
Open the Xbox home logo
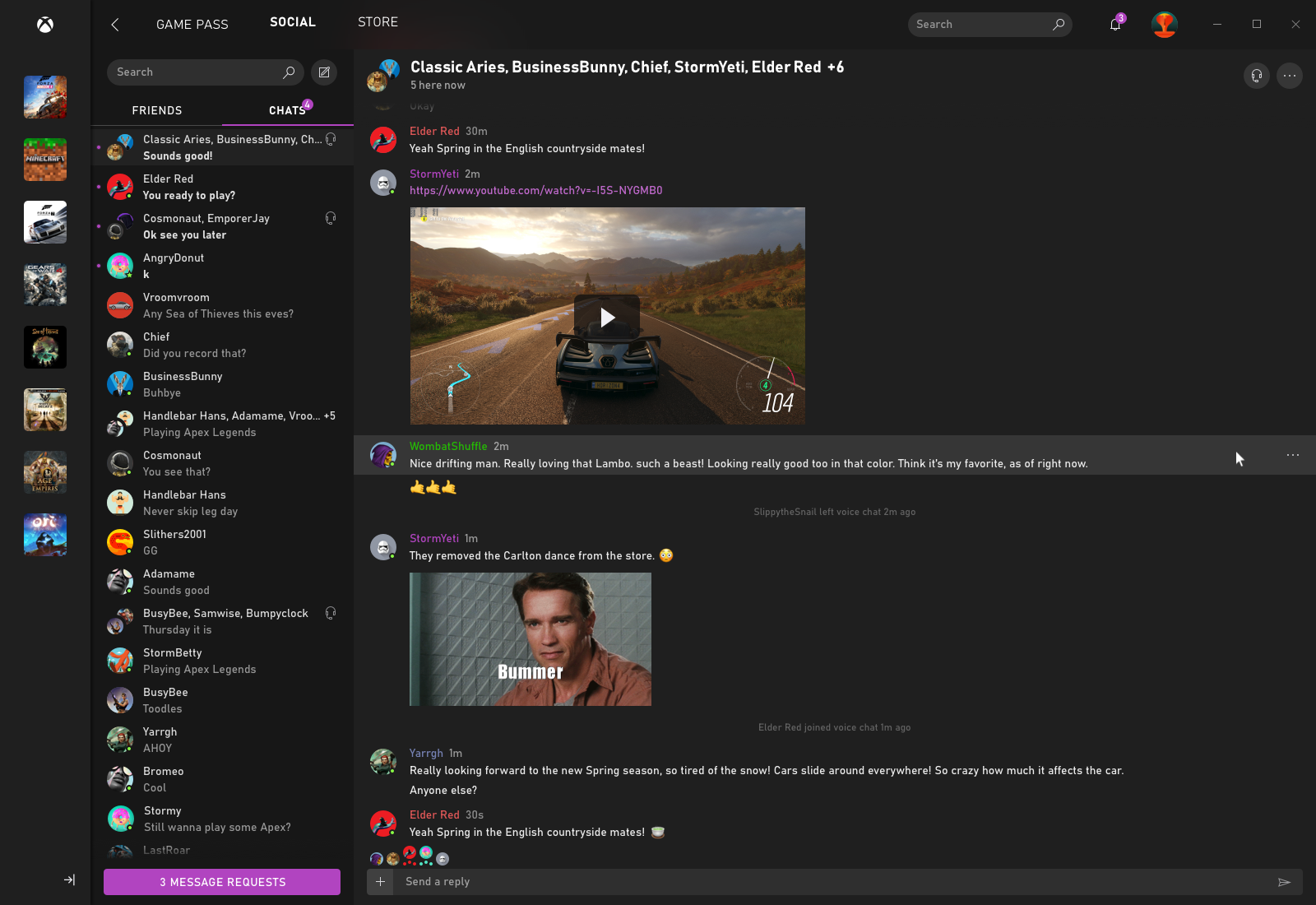45,25
